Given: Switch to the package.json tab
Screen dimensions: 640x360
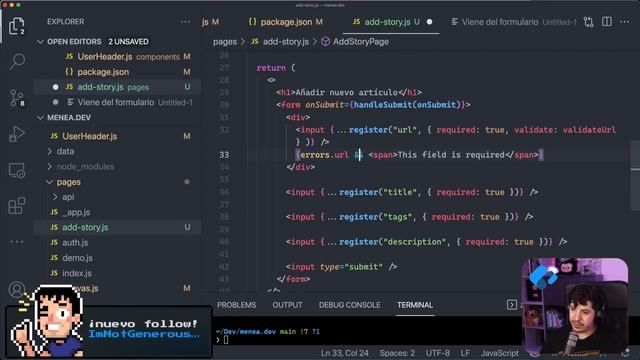Looking at the screenshot, I should [286, 22].
